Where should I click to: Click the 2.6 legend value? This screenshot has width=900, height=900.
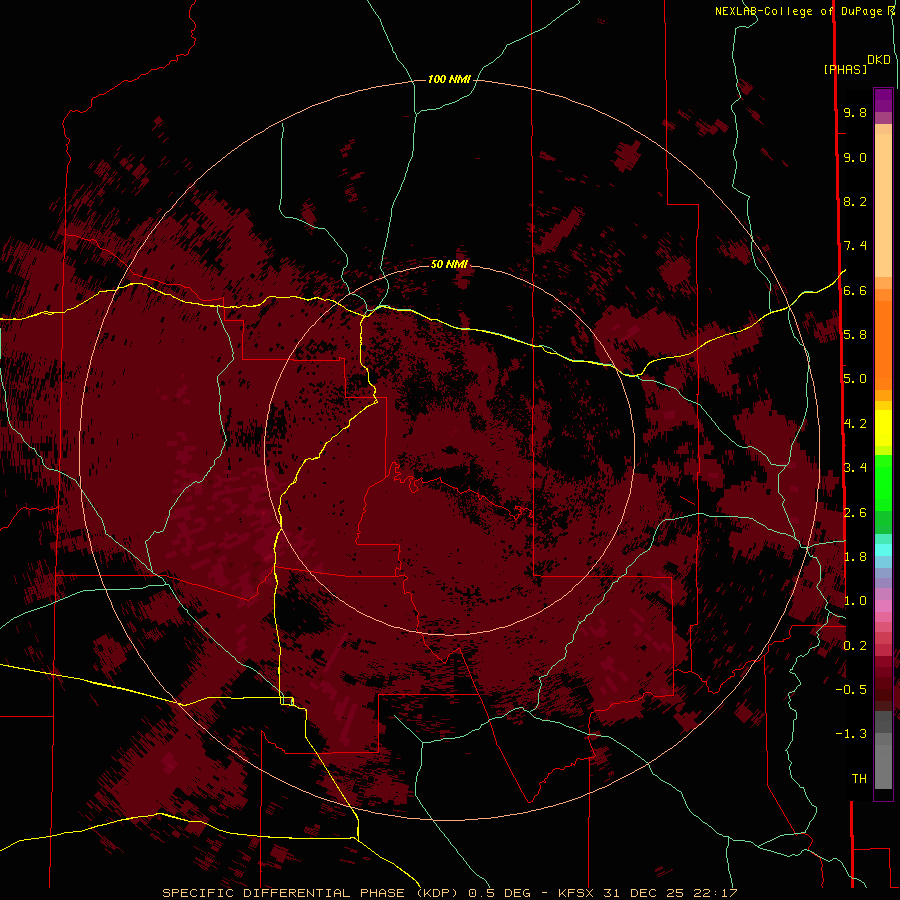coord(855,513)
